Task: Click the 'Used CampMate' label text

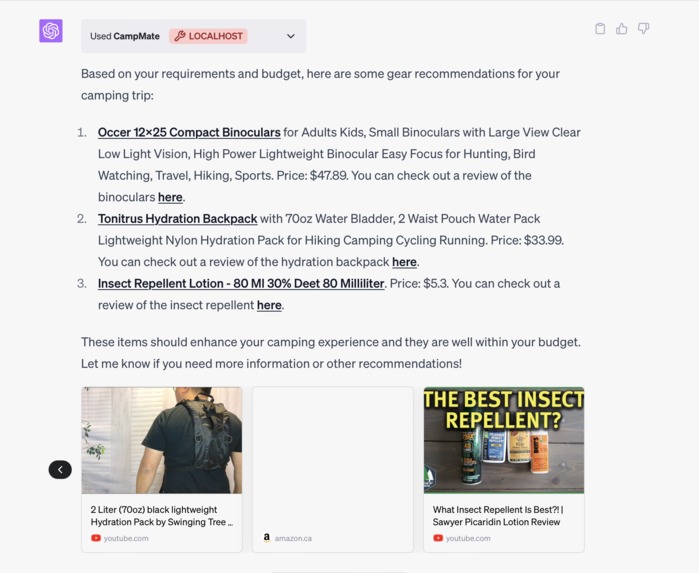Action: 125,36
